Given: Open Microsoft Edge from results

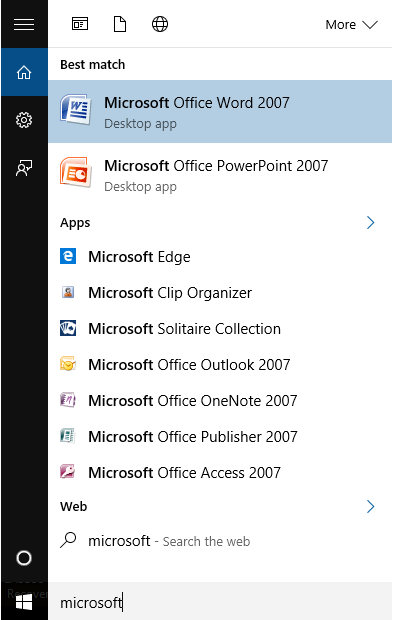Looking at the screenshot, I should 220,257.
